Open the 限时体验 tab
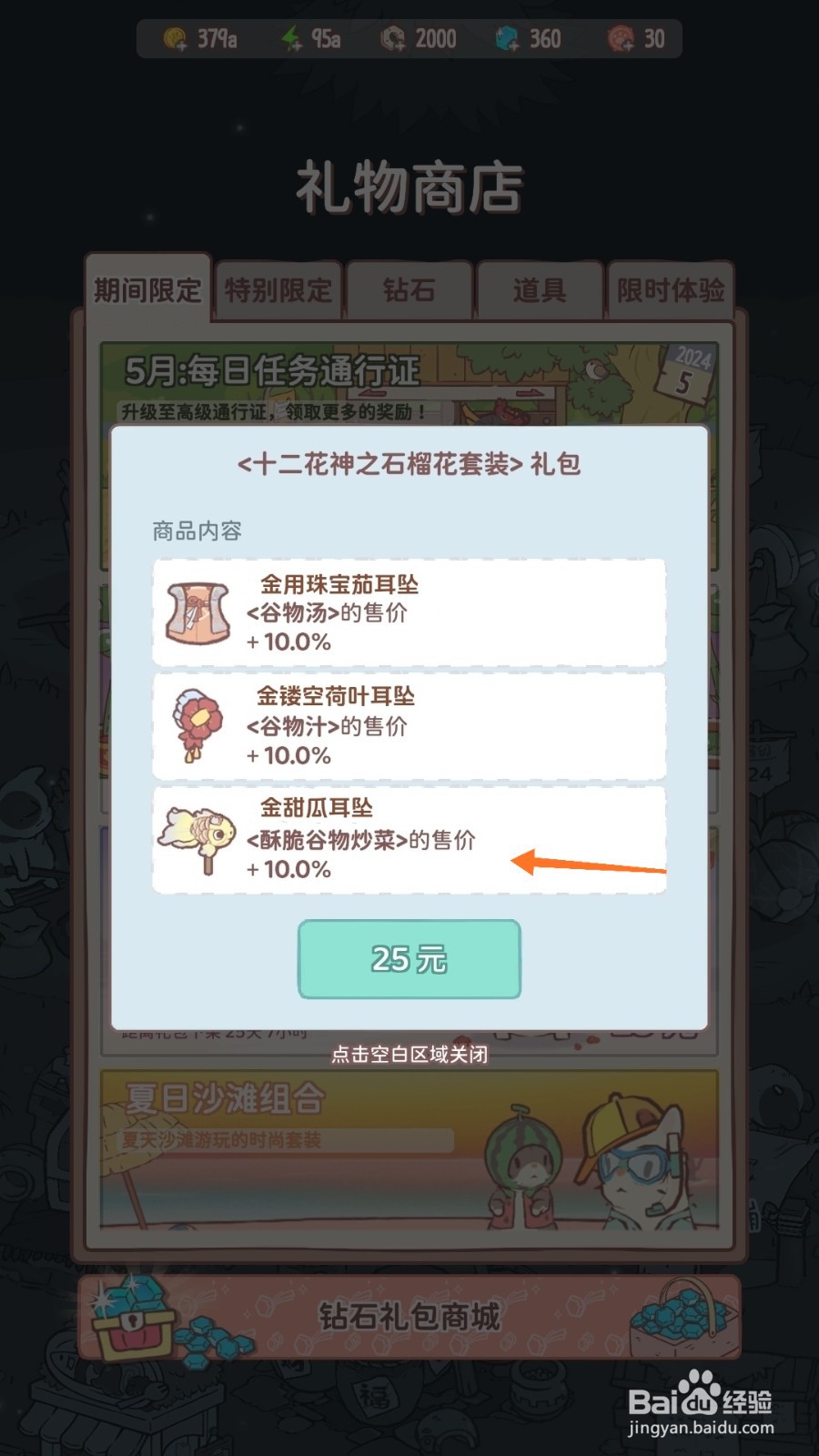 tap(671, 291)
